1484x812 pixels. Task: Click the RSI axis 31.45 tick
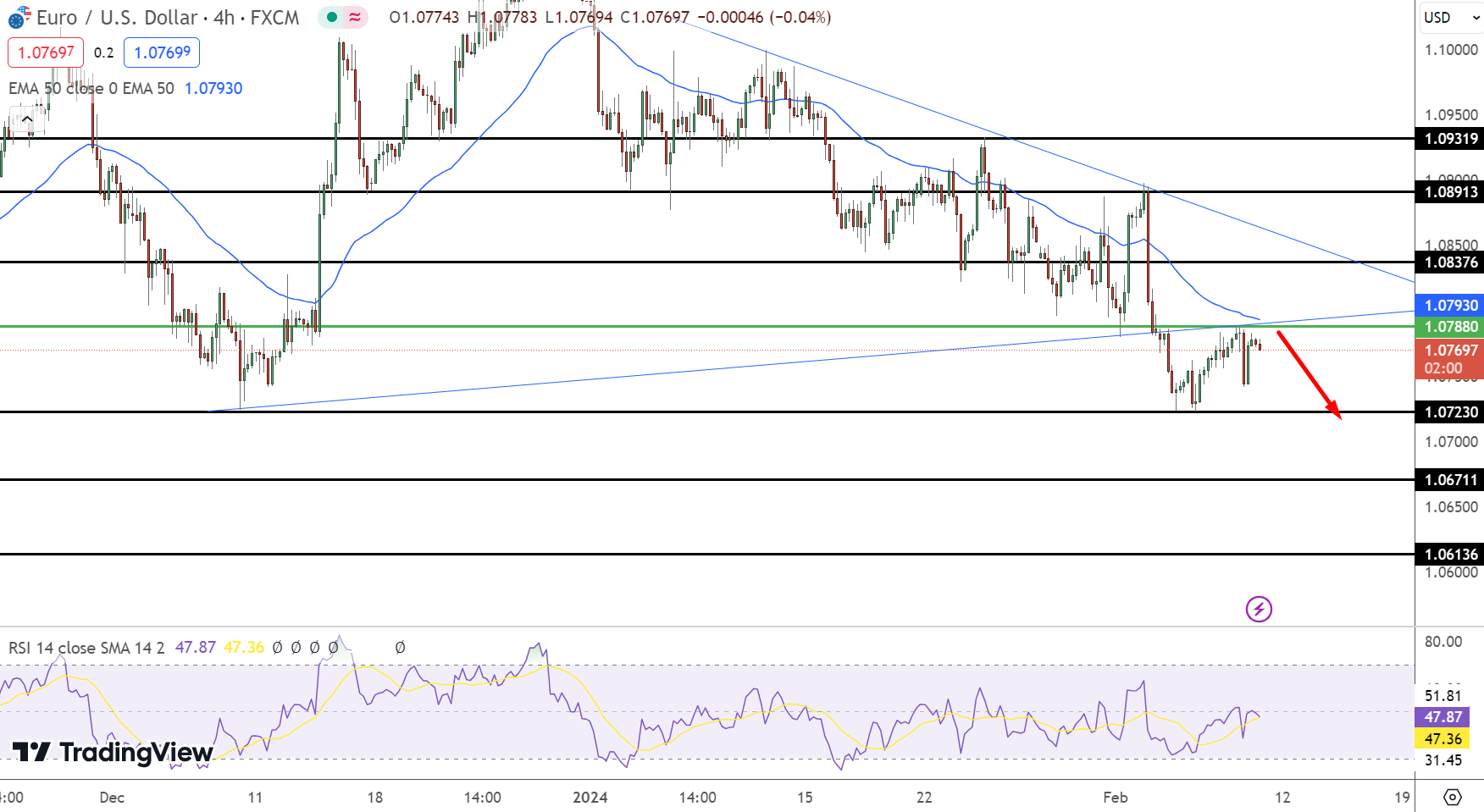point(1443,760)
